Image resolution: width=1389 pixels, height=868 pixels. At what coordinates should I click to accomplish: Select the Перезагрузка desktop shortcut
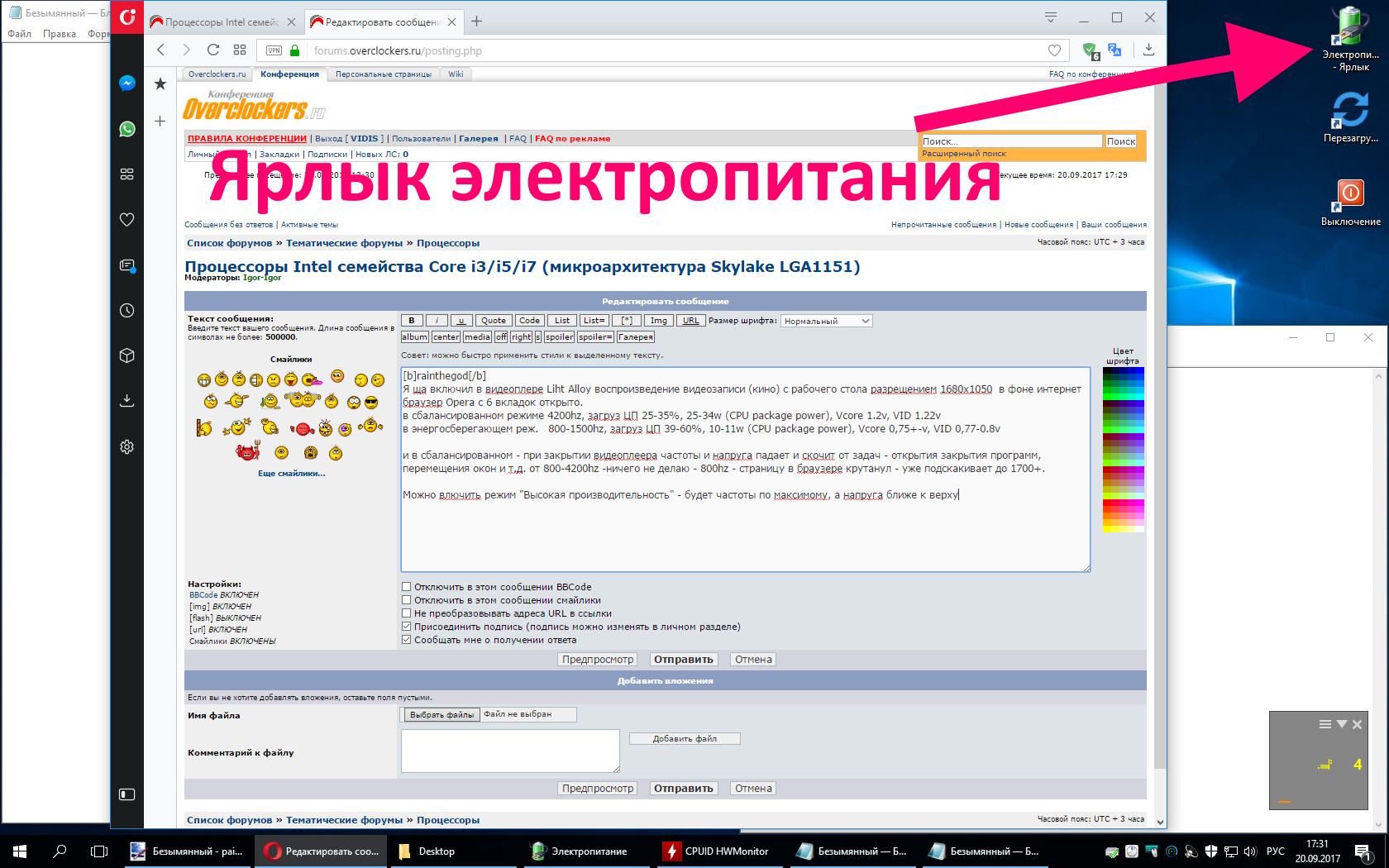click(x=1350, y=117)
